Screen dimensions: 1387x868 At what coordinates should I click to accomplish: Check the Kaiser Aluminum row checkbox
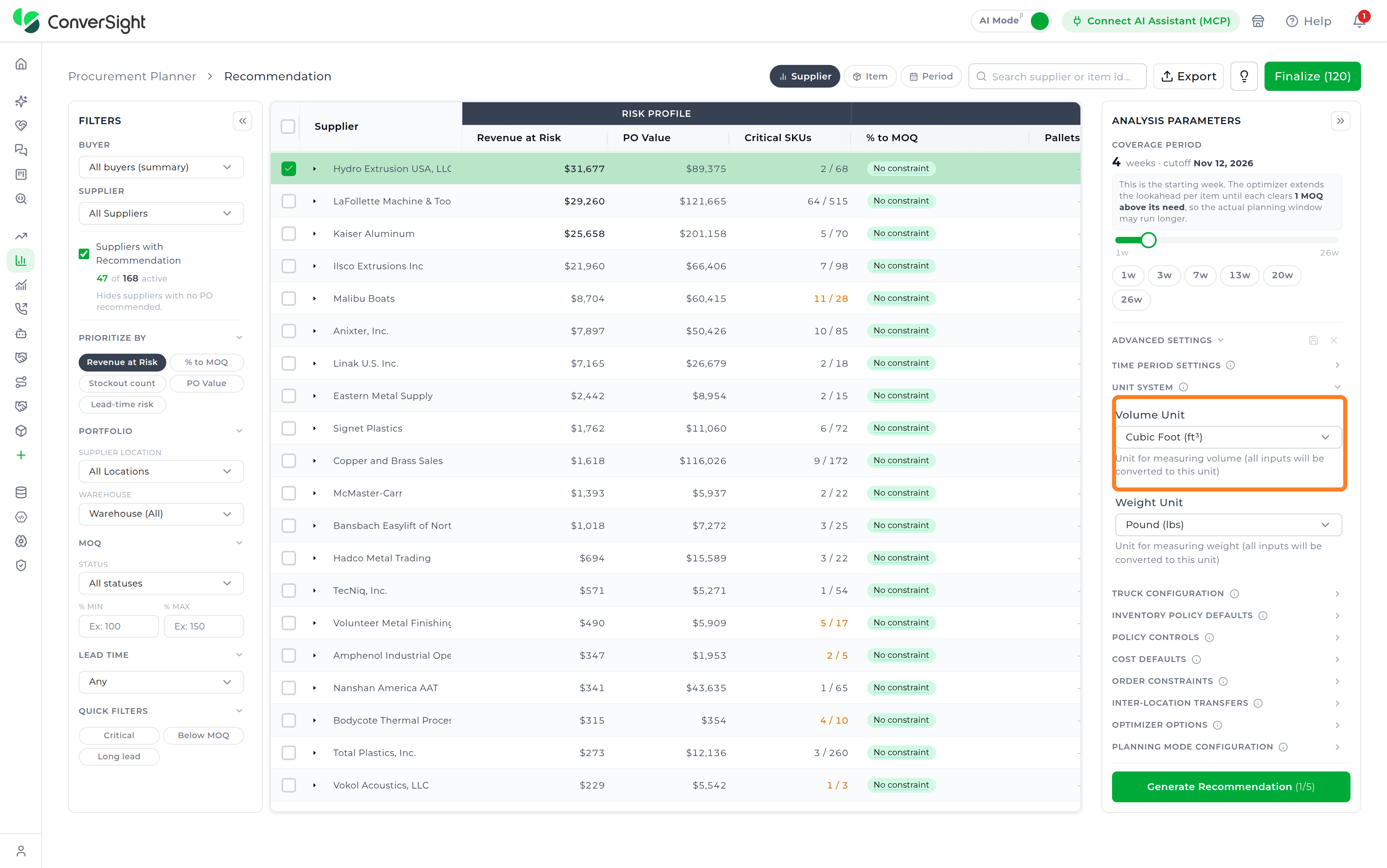point(289,234)
